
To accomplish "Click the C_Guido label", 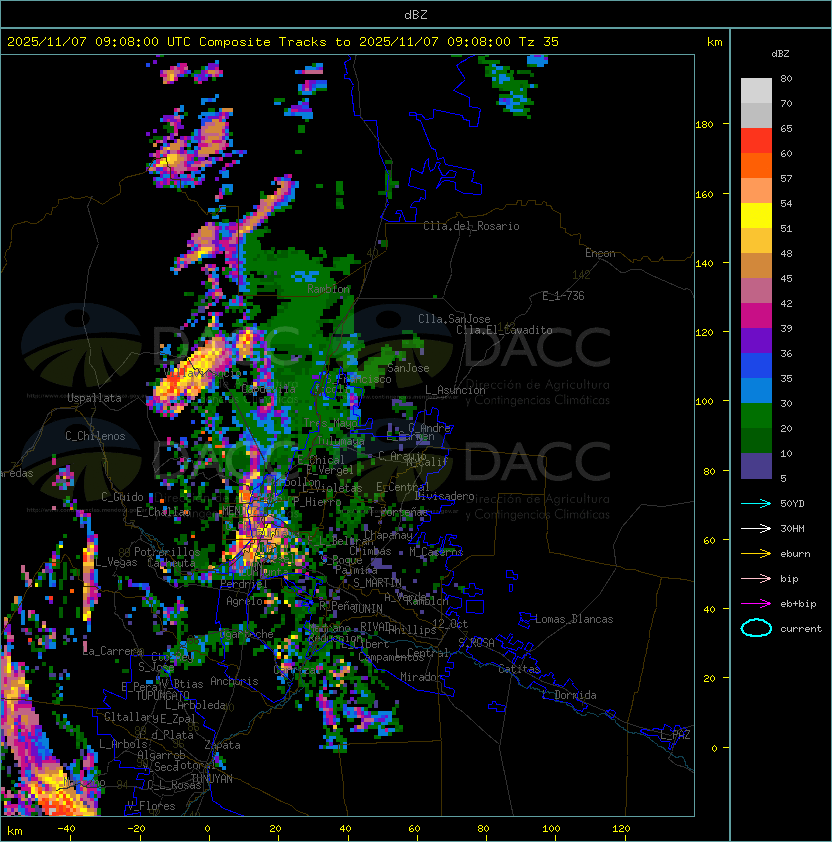I will [122, 497].
